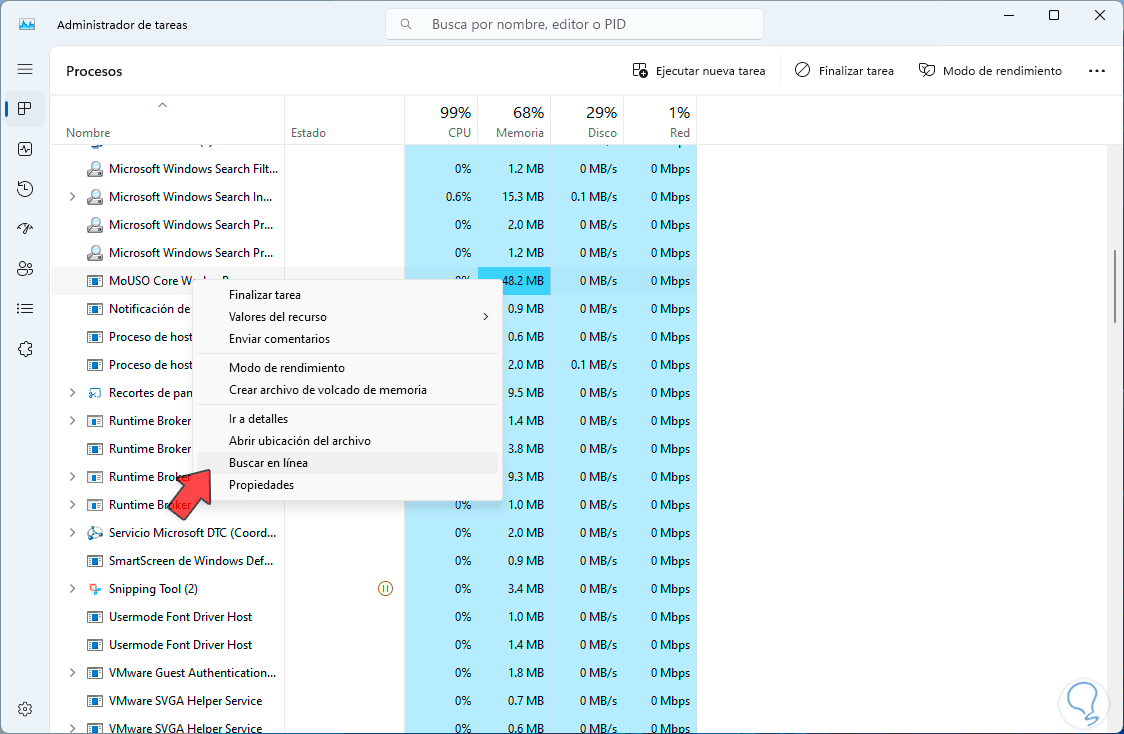The height and width of the screenshot is (734, 1124).
Task: Expand the Snipping Tool (2) group
Action: [x=72, y=588]
